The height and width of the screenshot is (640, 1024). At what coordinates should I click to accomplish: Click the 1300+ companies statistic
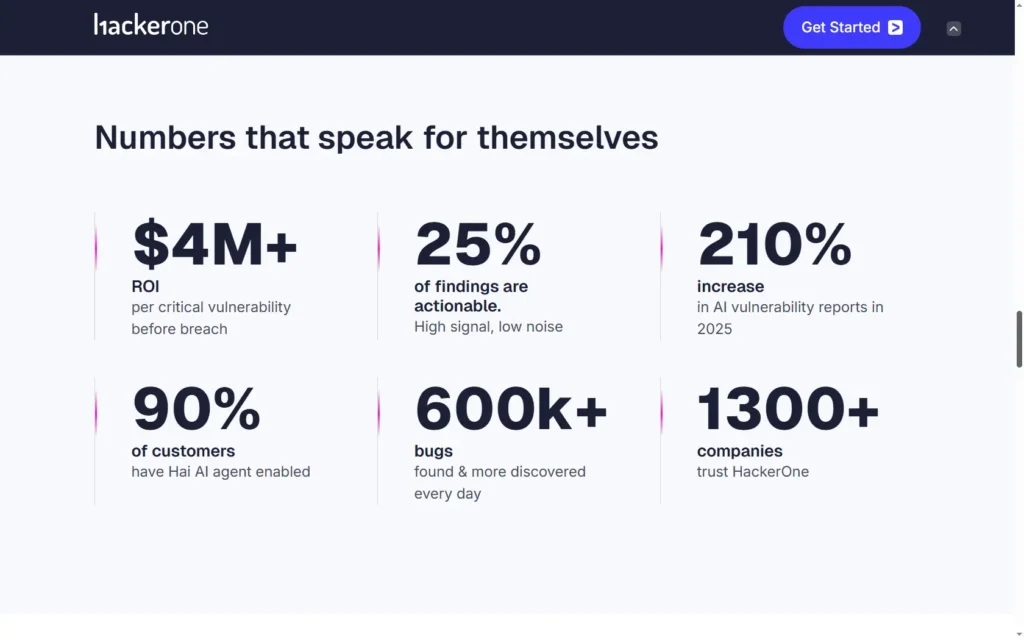coord(788,409)
